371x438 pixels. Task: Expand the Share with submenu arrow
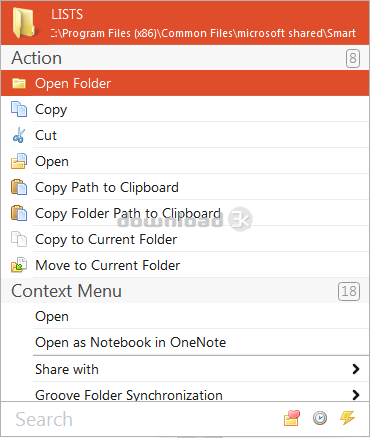coord(356,369)
